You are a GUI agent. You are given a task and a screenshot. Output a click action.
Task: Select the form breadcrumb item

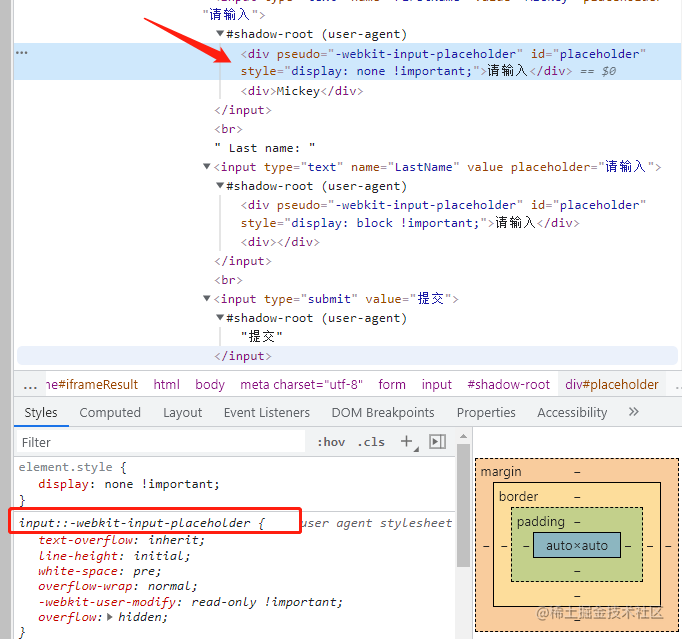[391, 385]
